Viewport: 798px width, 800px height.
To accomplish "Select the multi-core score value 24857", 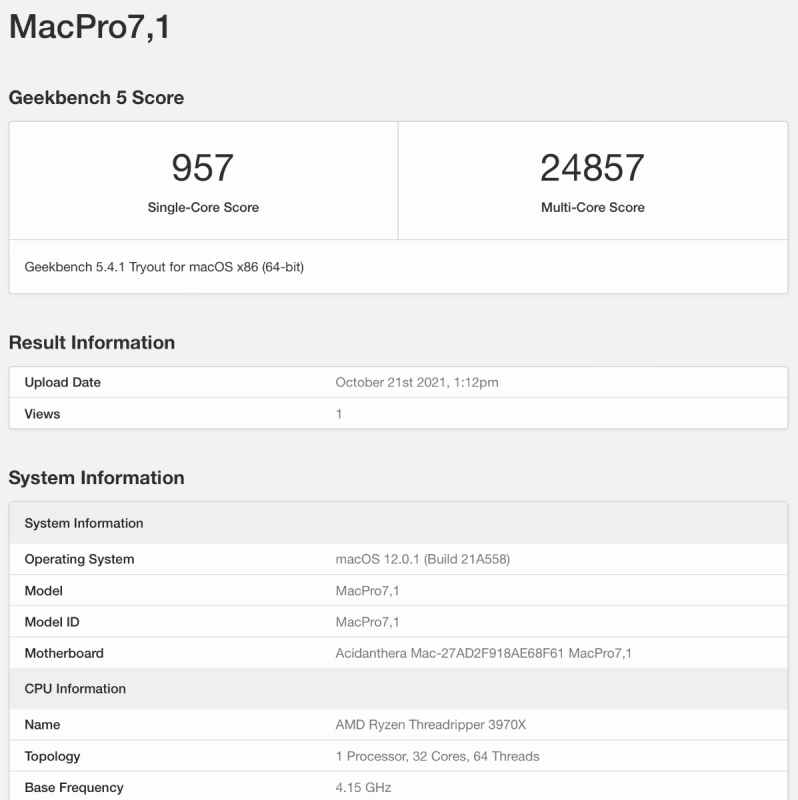I will (x=592, y=168).
